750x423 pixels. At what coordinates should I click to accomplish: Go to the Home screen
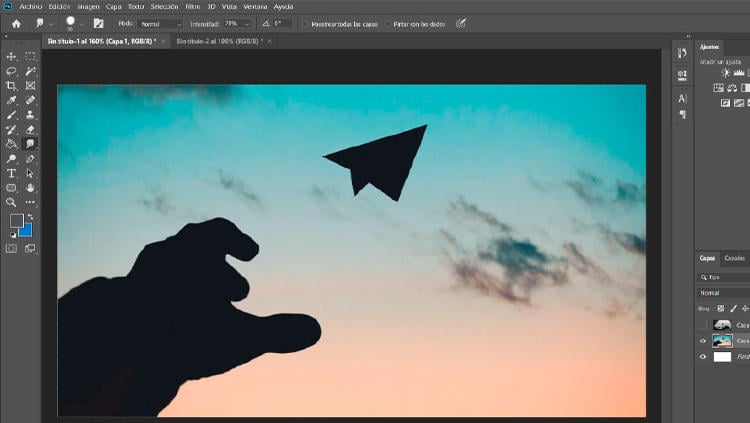pyautogui.click(x=16, y=23)
